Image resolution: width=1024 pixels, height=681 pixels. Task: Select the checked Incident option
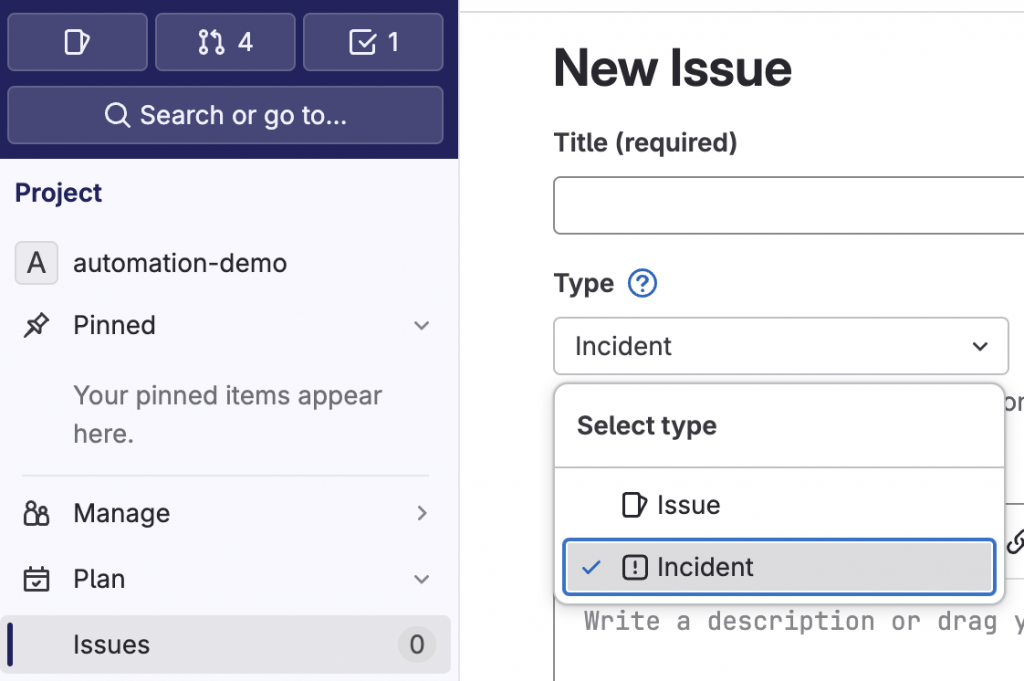click(x=780, y=567)
